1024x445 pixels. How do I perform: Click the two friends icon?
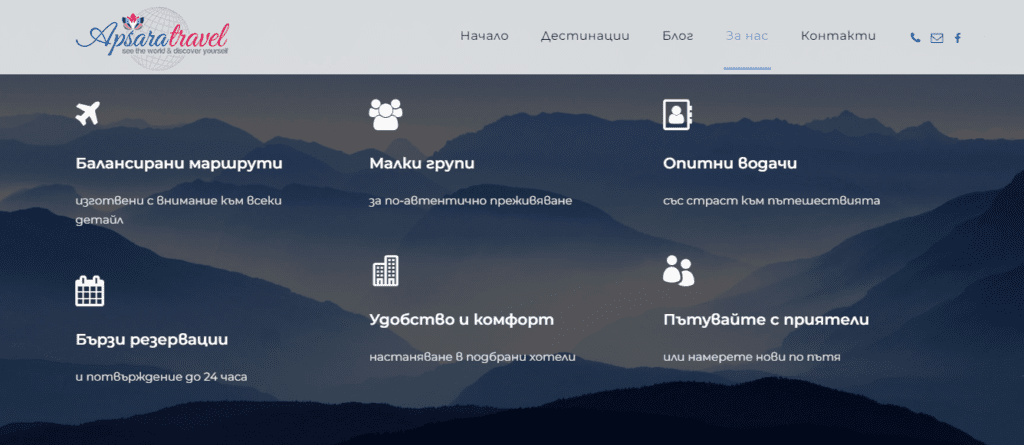click(x=678, y=271)
